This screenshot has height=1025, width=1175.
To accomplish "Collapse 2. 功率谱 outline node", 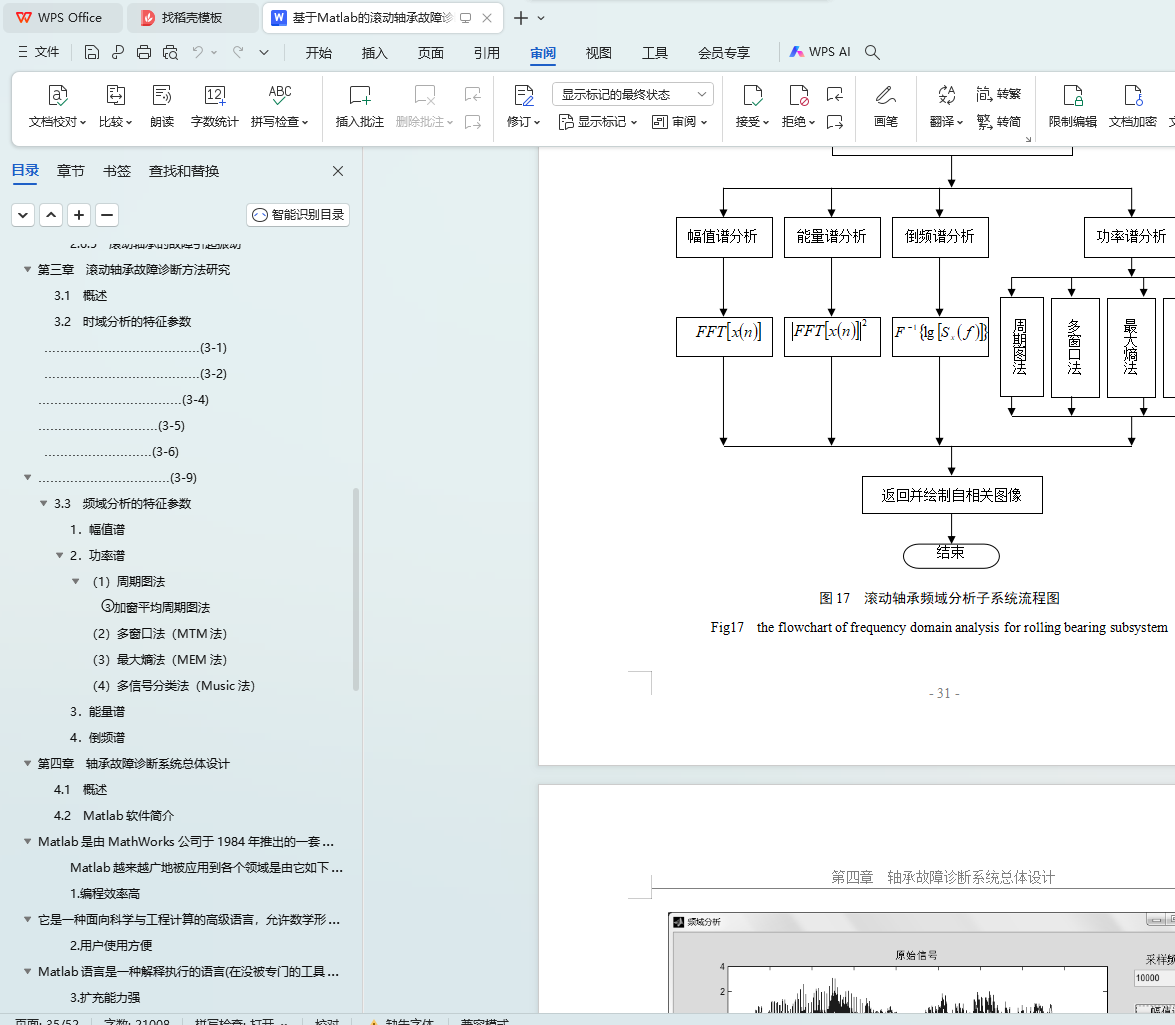I will pos(59,555).
